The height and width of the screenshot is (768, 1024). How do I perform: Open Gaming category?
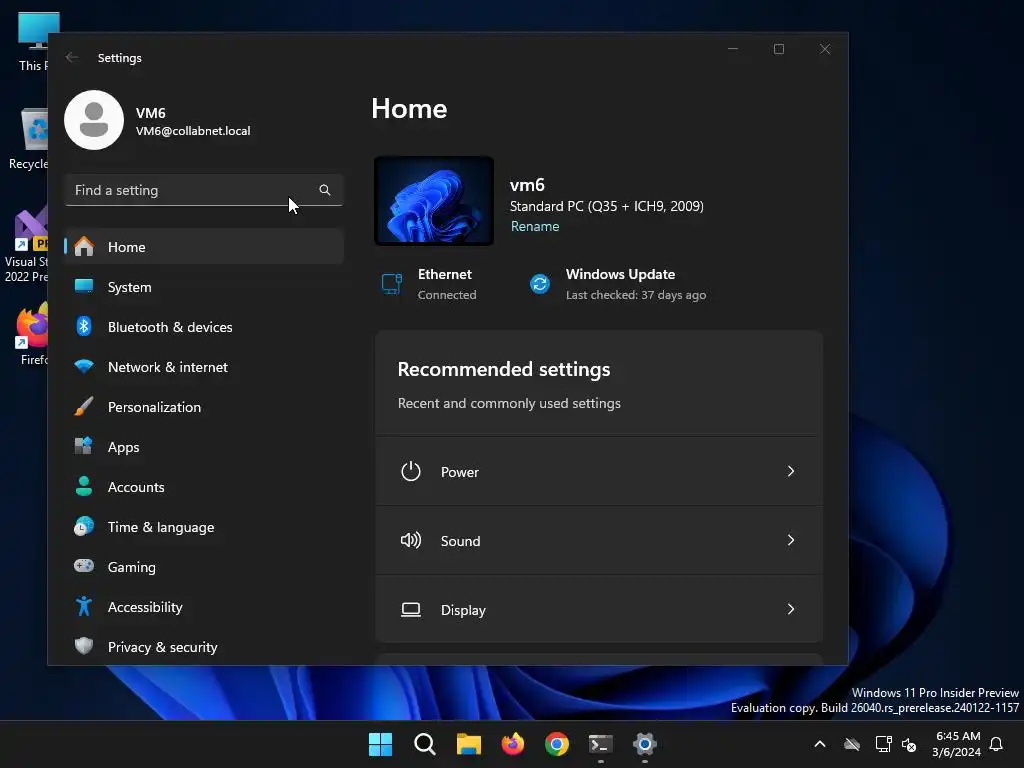[x=204, y=566]
